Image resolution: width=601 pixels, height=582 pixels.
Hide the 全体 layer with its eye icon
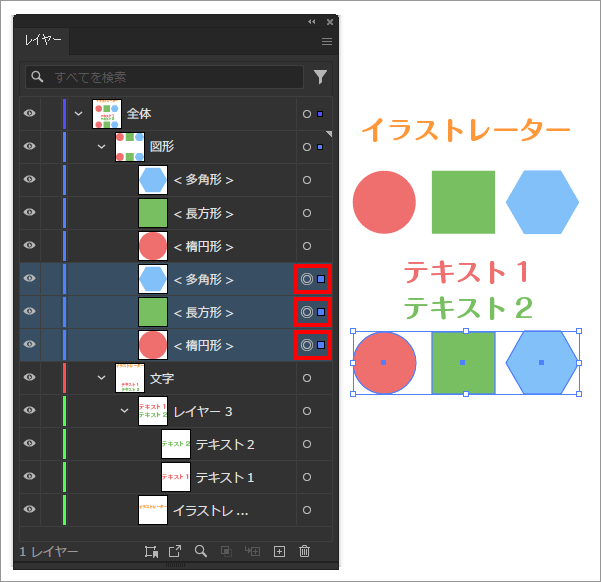(30, 114)
